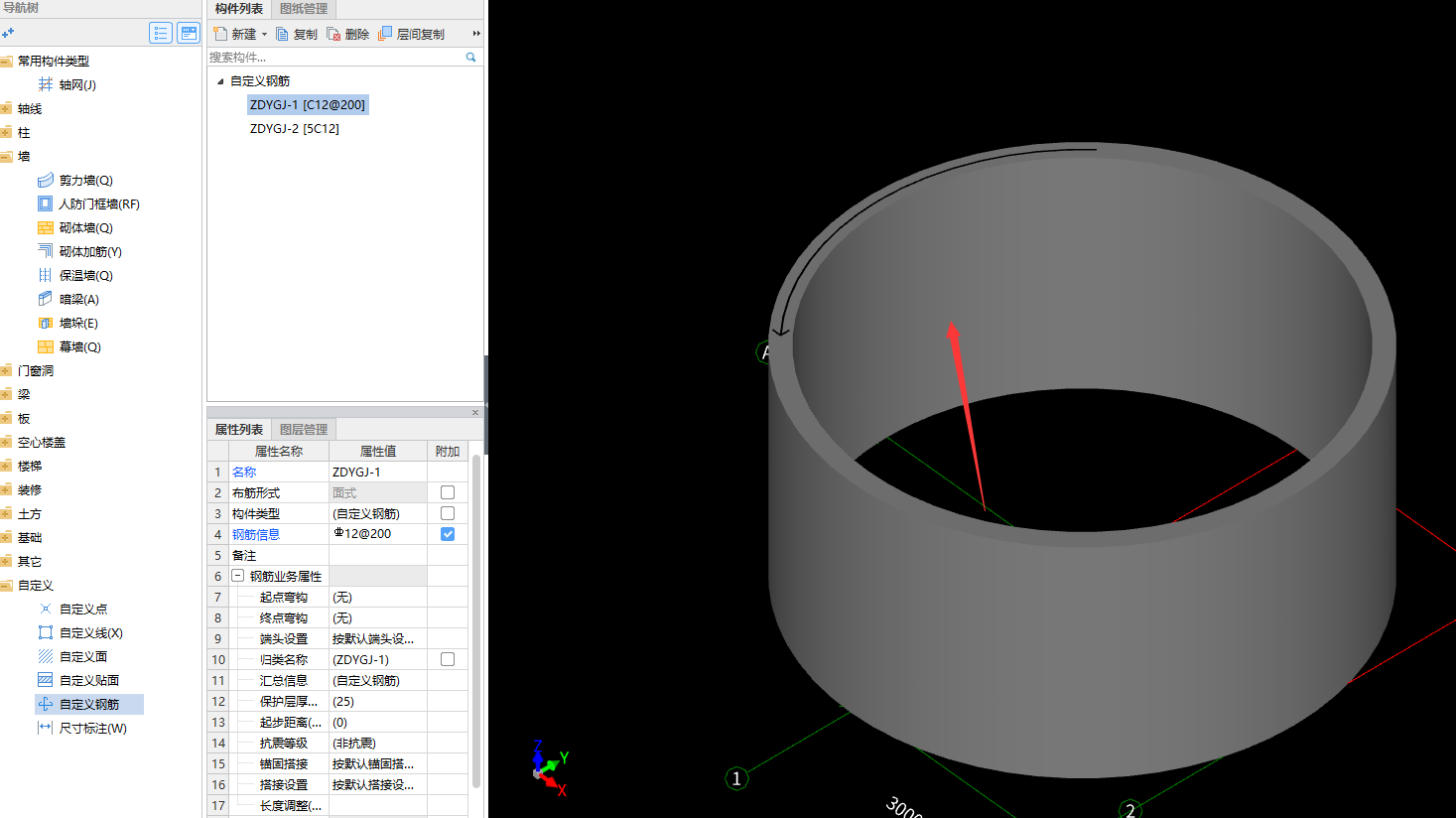Click 保护层厚 value (25)

point(378,701)
